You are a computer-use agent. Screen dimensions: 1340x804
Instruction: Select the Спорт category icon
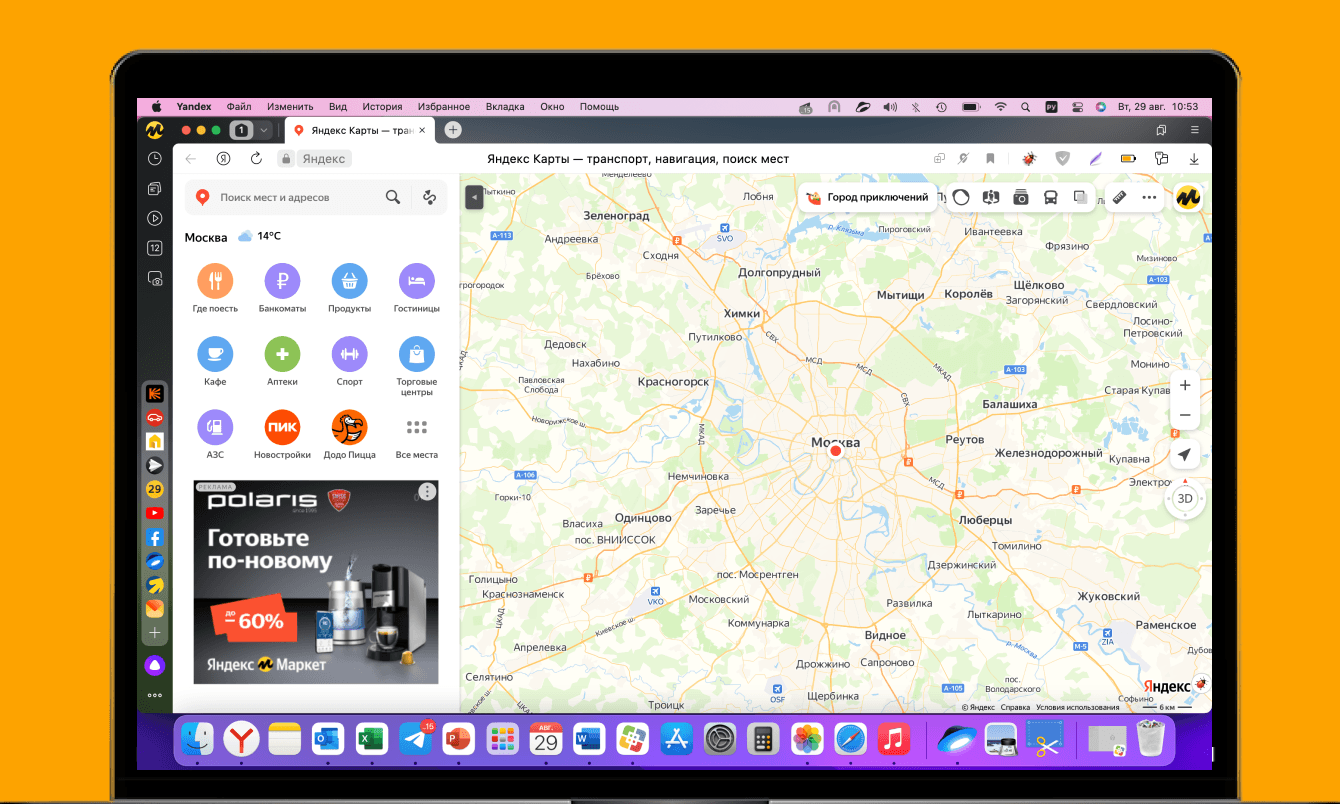pyautogui.click(x=349, y=354)
